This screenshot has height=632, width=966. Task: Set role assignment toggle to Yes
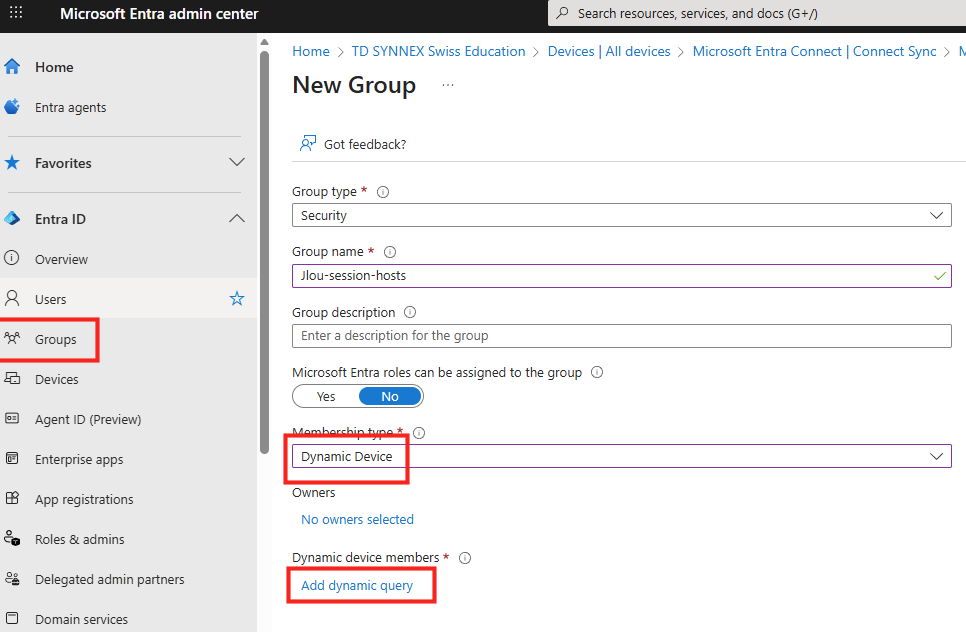coord(326,396)
